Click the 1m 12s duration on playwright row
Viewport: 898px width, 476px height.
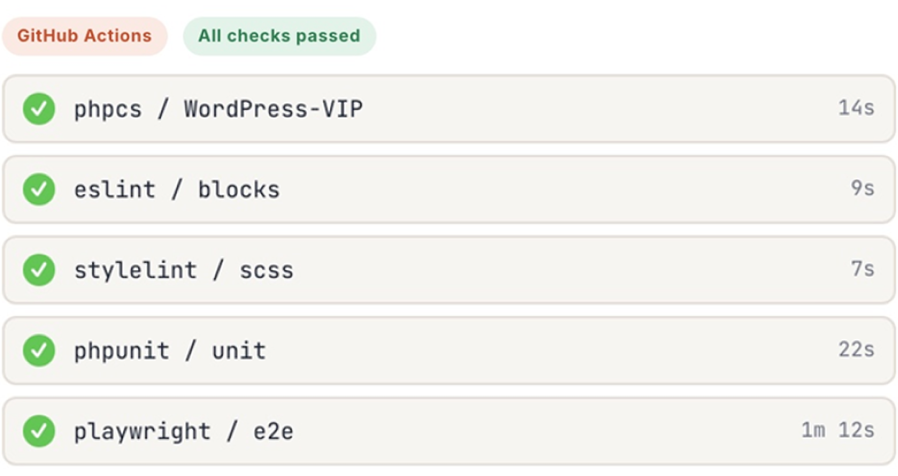[x=838, y=430]
